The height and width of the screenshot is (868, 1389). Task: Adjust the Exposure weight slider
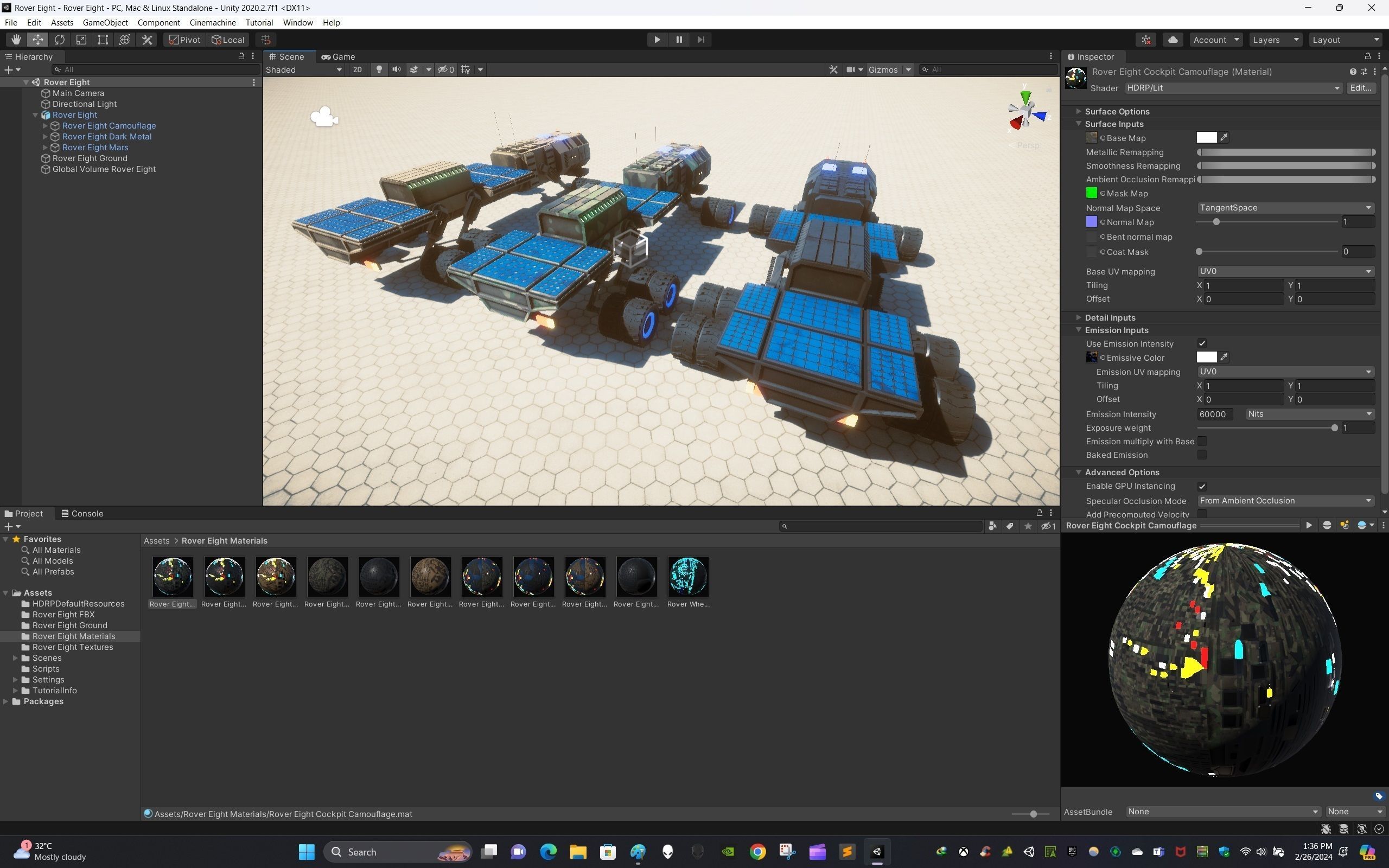(1267, 427)
